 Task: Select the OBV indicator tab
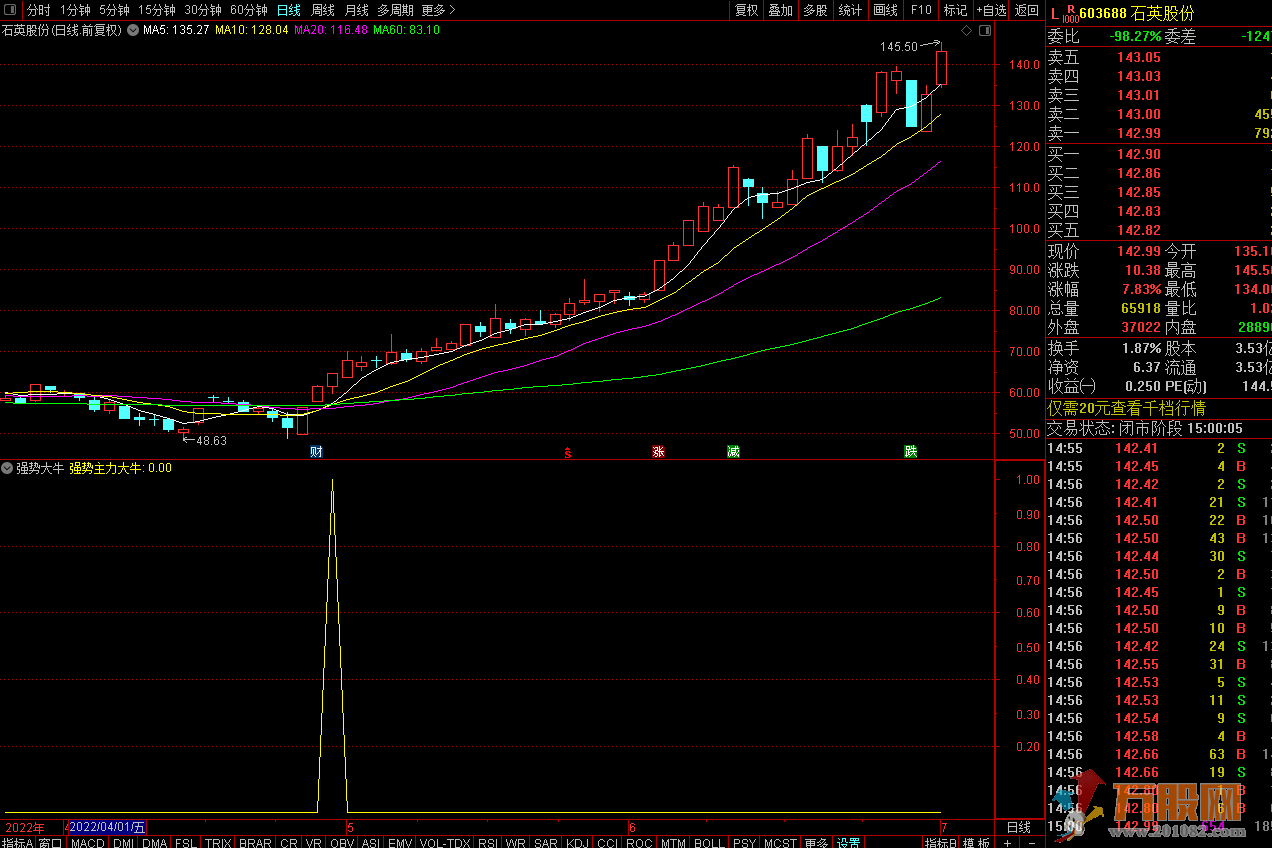[342, 843]
